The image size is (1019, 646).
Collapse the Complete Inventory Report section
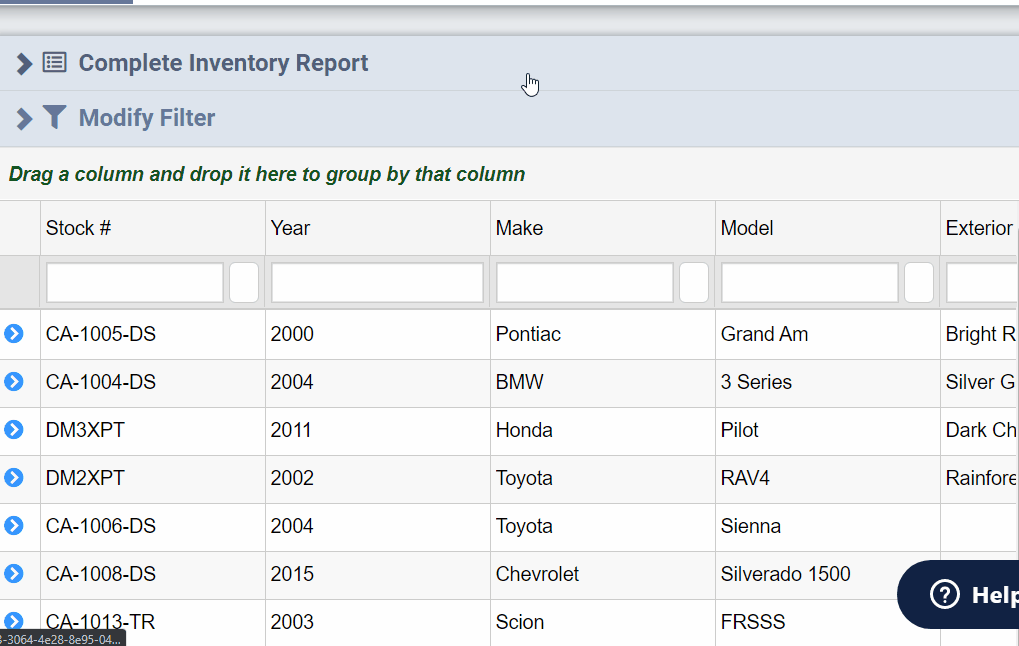pos(23,62)
